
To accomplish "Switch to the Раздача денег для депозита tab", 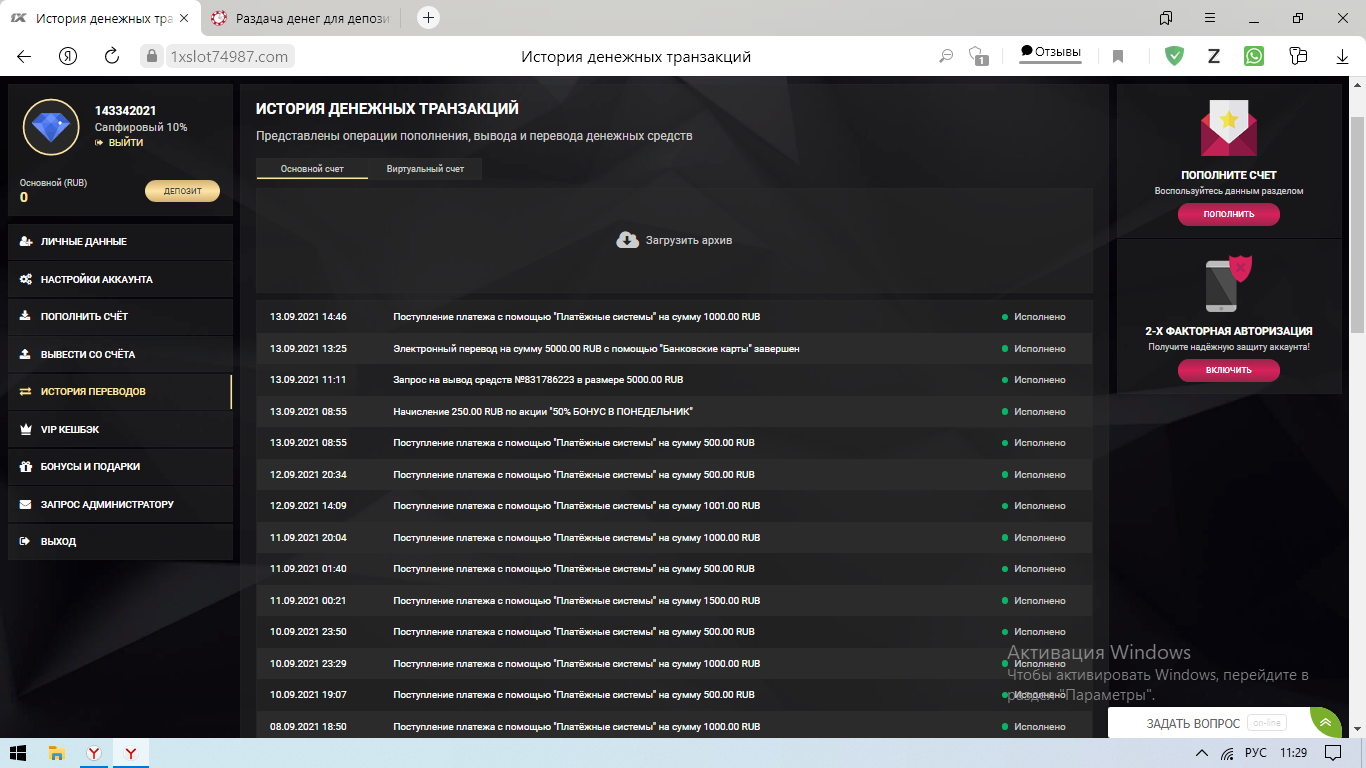I will (x=300, y=18).
